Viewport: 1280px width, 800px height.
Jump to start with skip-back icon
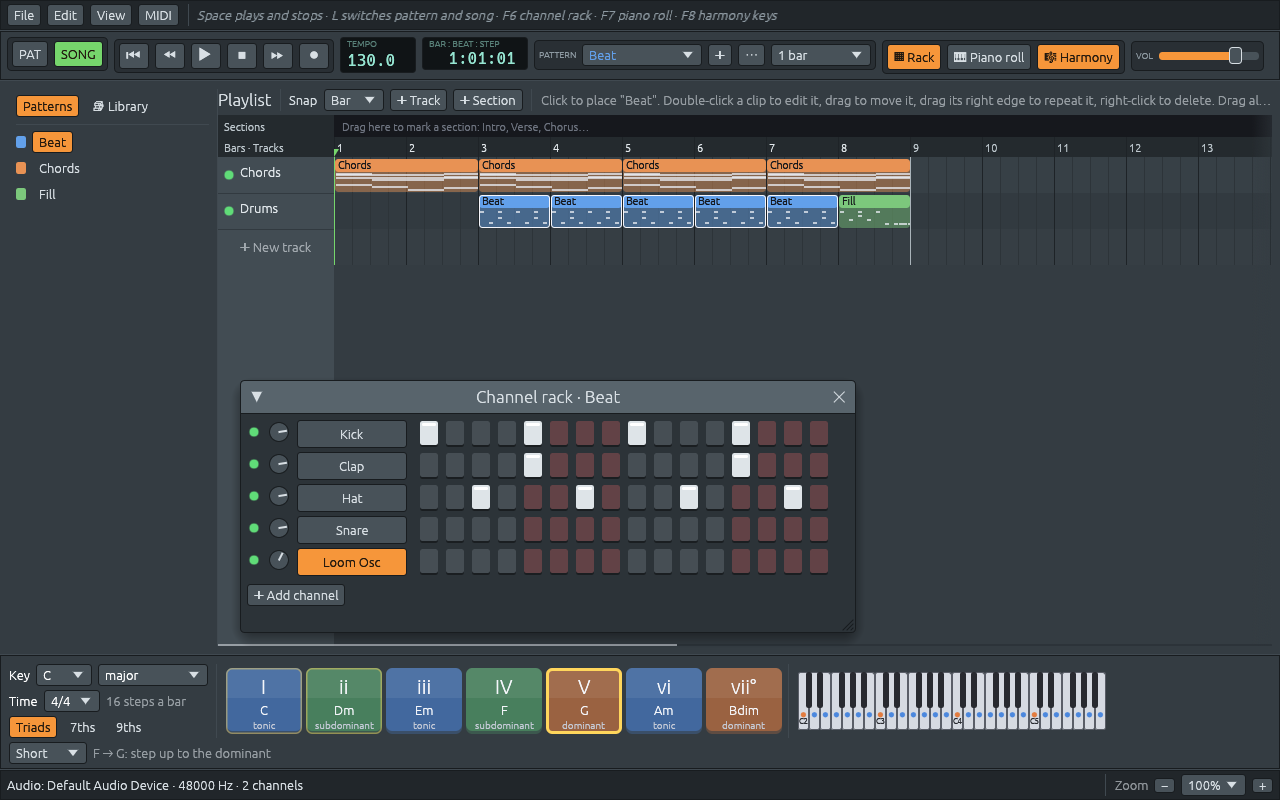tap(133, 55)
